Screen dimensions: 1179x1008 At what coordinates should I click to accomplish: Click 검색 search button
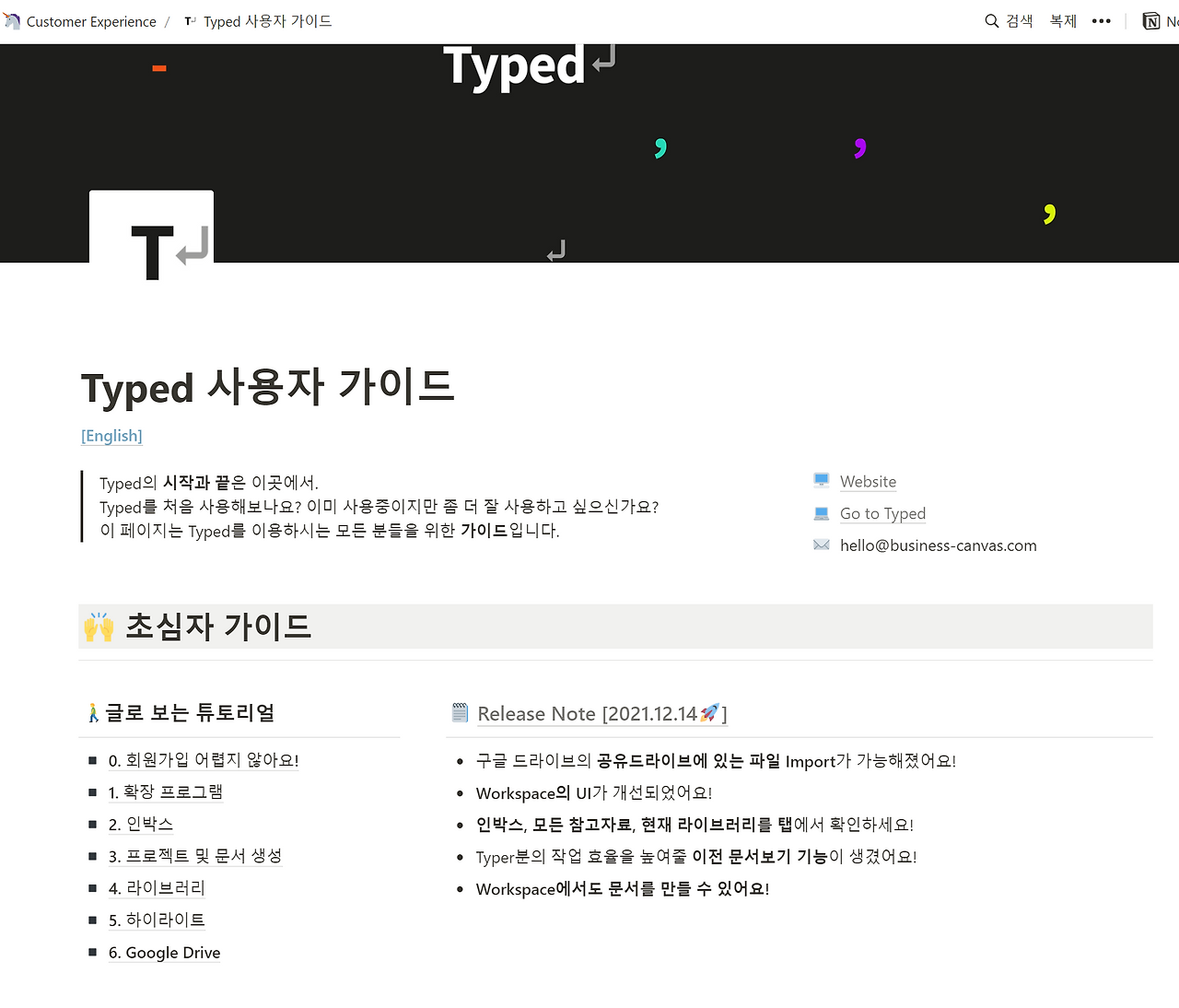click(1010, 20)
